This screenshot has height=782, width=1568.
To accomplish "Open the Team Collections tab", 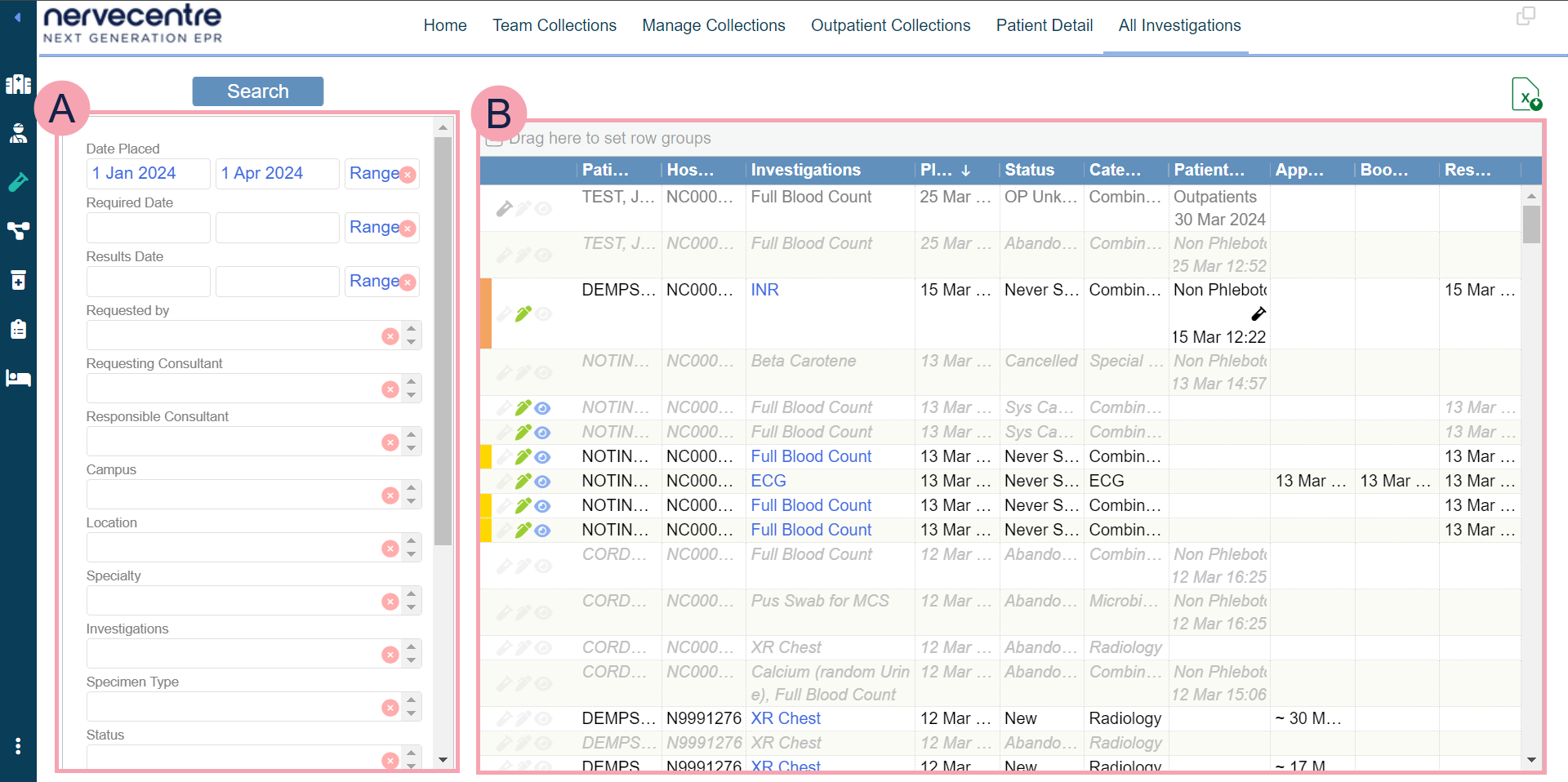I will (554, 25).
